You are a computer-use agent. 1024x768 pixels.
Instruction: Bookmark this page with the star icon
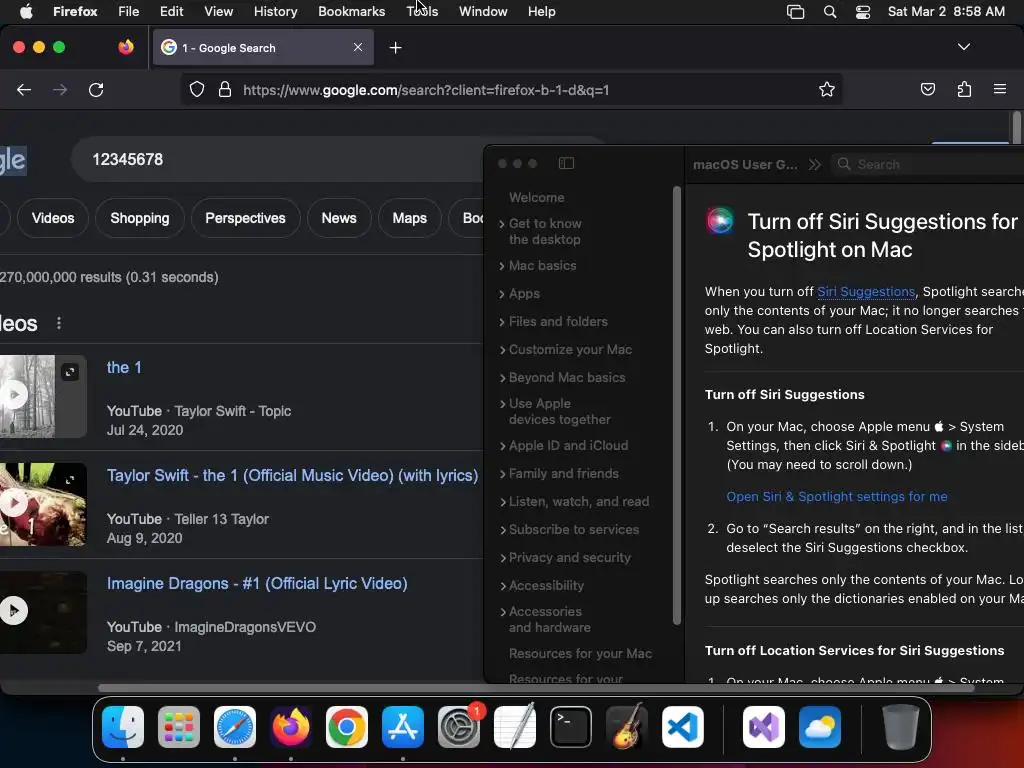click(827, 89)
